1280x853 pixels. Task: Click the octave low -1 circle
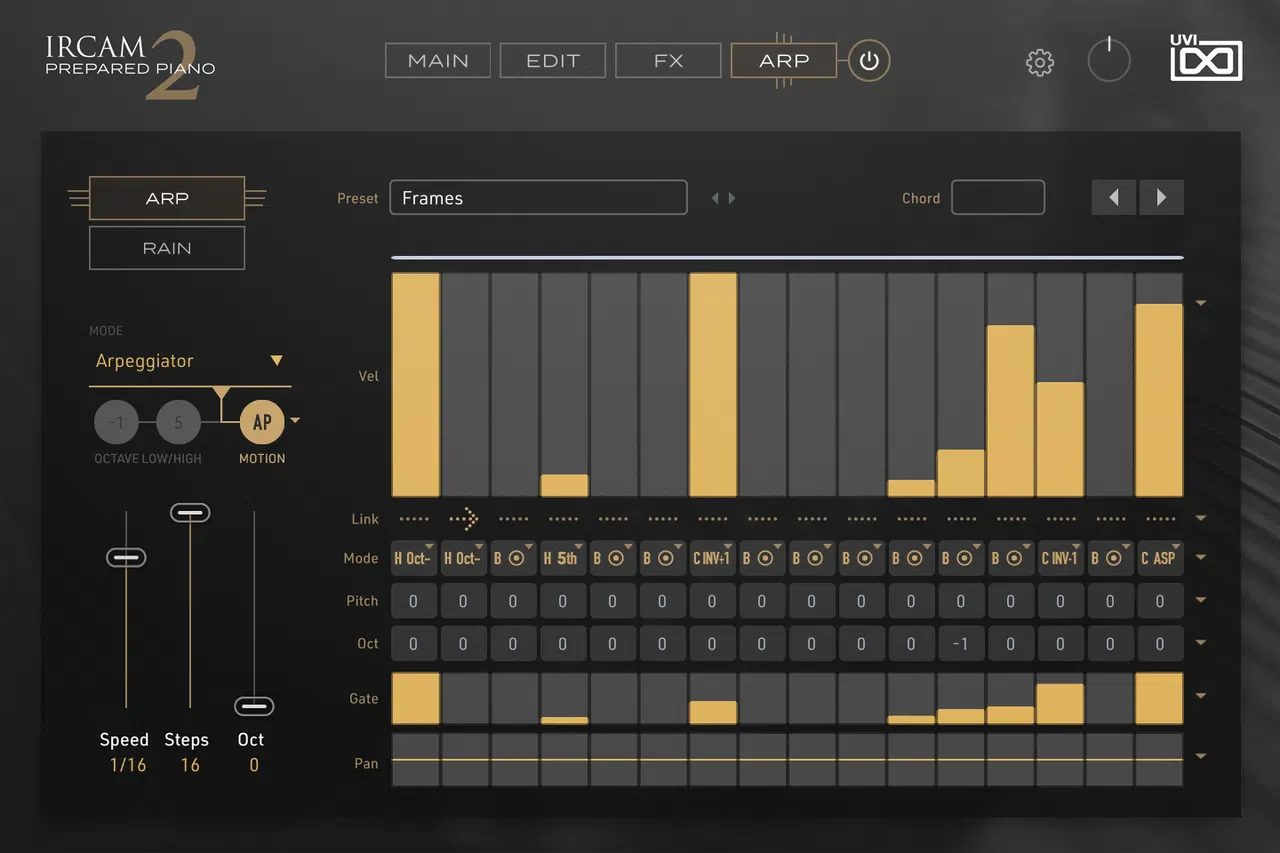click(x=116, y=422)
